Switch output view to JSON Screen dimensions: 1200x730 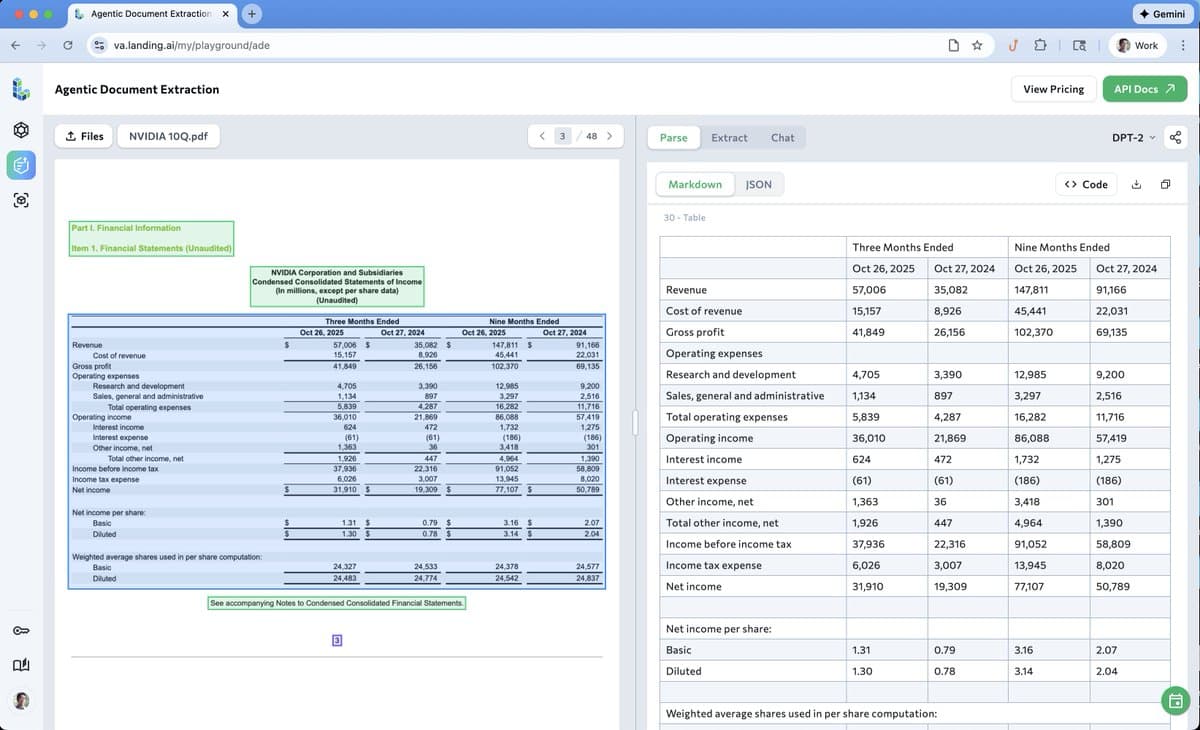pos(759,184)
